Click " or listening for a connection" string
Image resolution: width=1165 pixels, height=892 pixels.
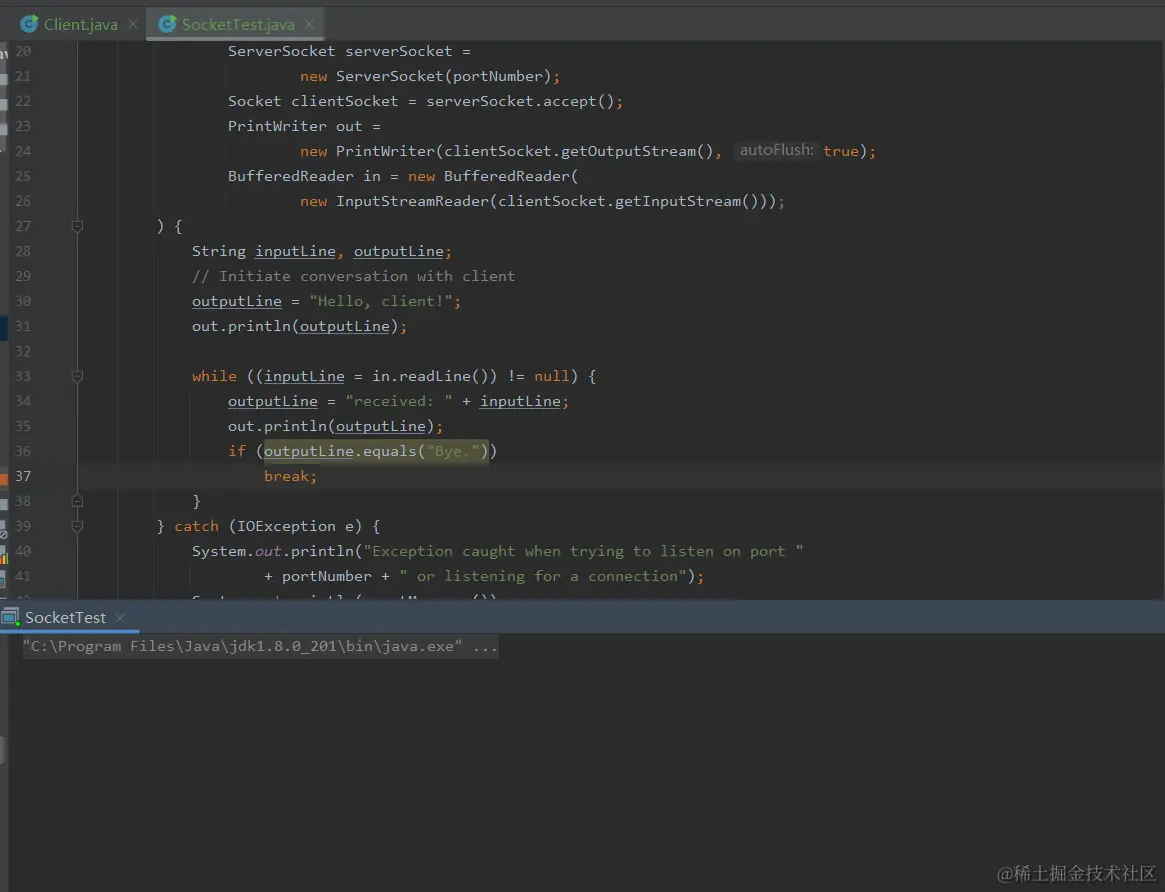point(543,576)
